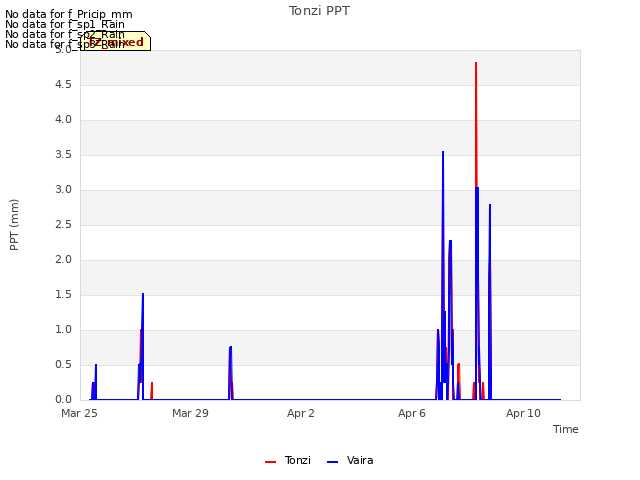Click the blue Vaira peak near 2.8 mm
640x480 pixels.
pyautogui.click(x=490, y=205)
